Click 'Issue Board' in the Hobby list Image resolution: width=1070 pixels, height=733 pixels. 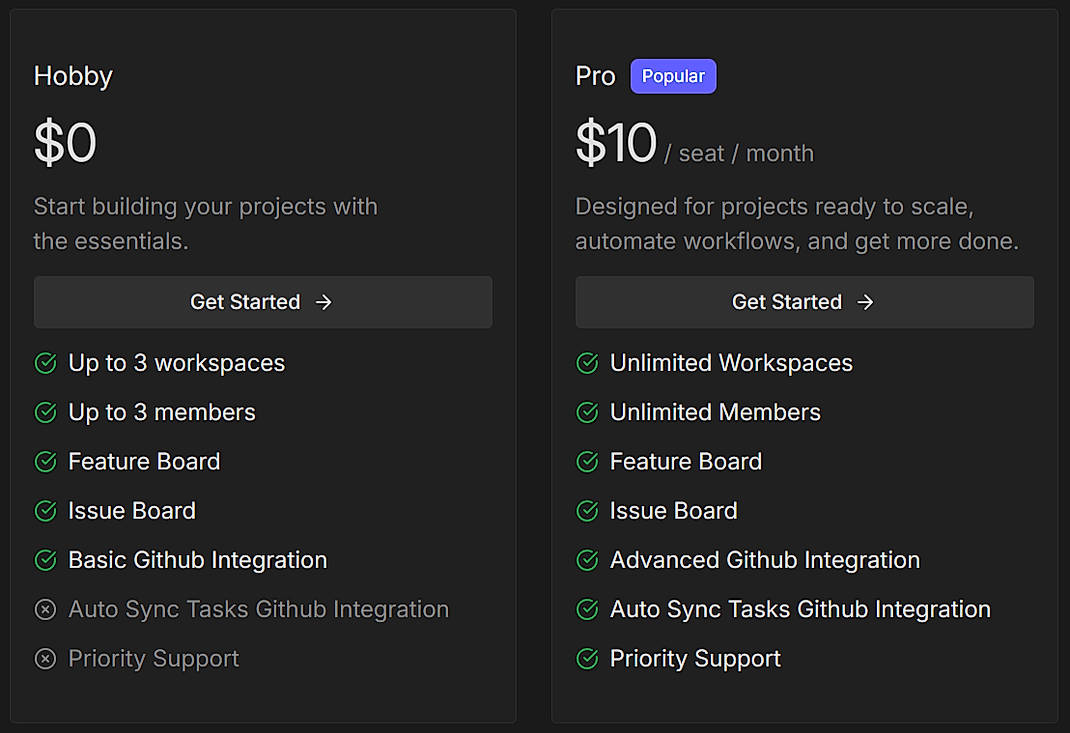click(132, 511)
